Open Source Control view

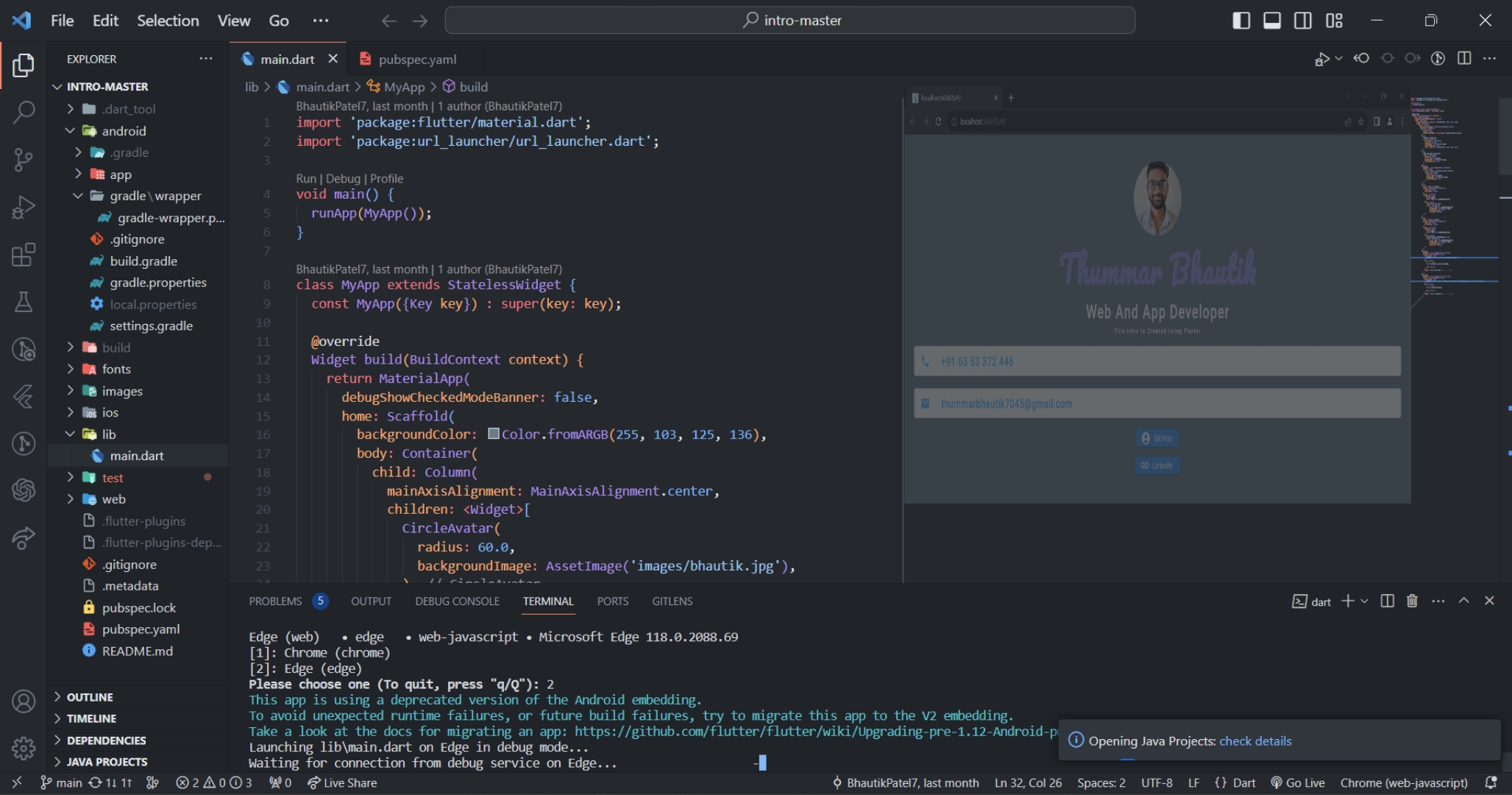pyautogui.click(x=24, y=159)
